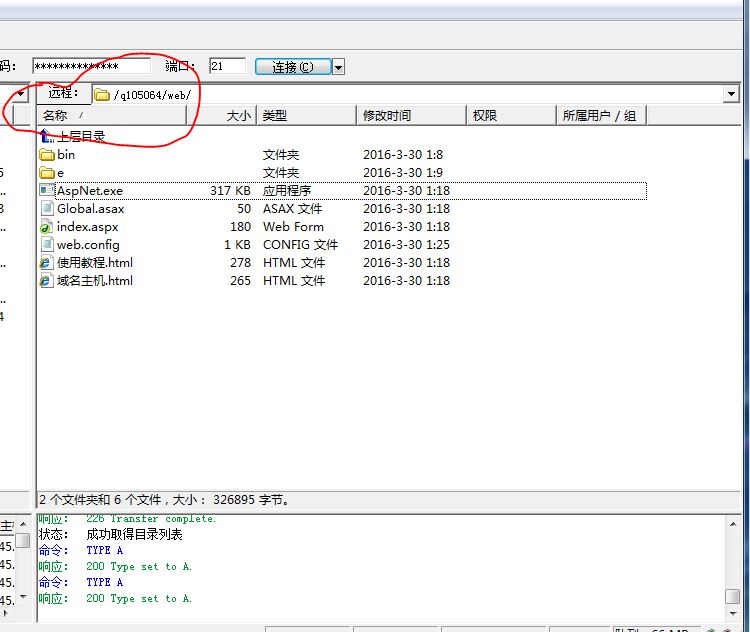The image size is (750, 632).
Task: Sort by the 修改时间 column header
Action: 411,116
